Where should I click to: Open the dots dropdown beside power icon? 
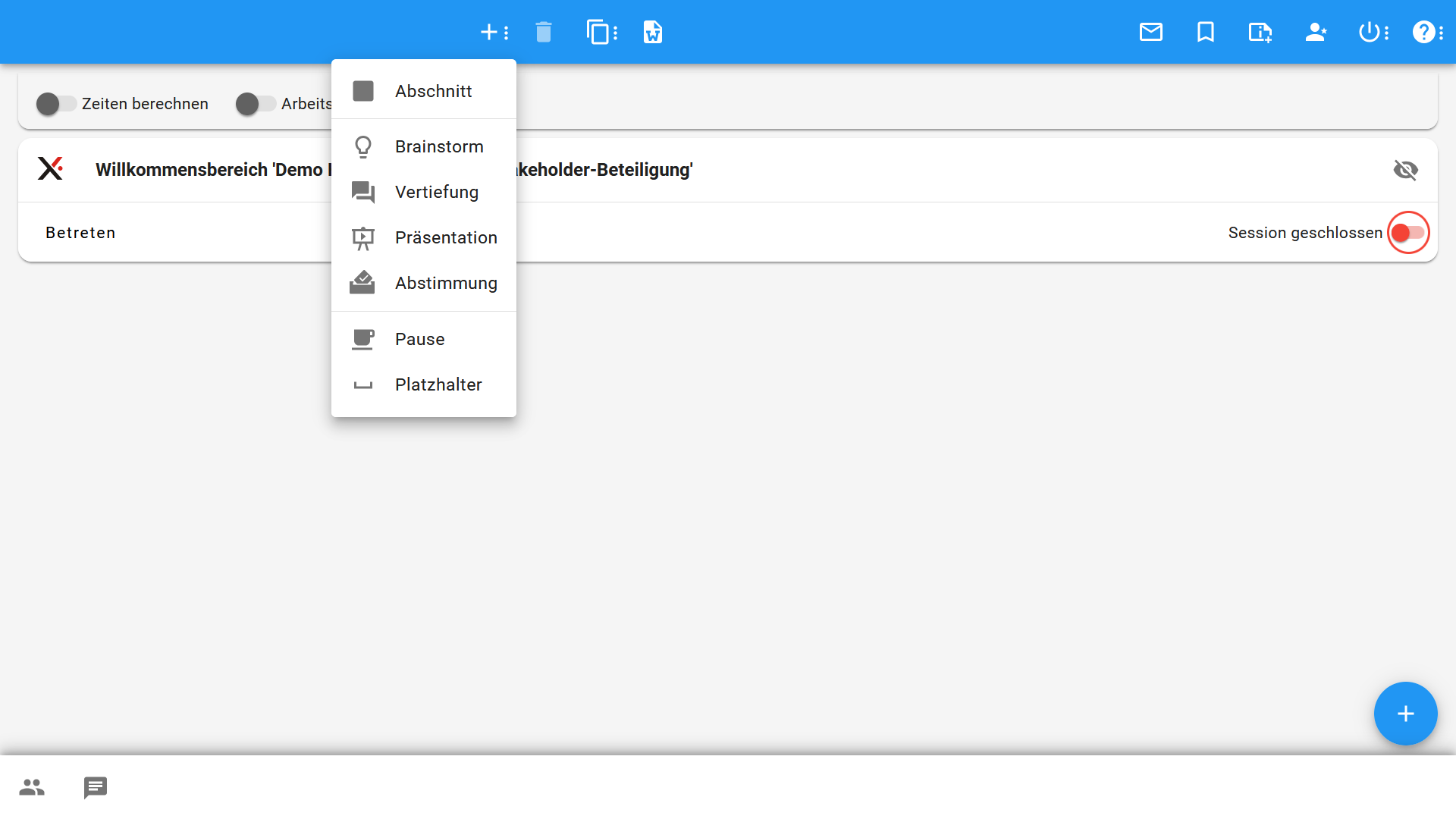[x=1386, y=33]
